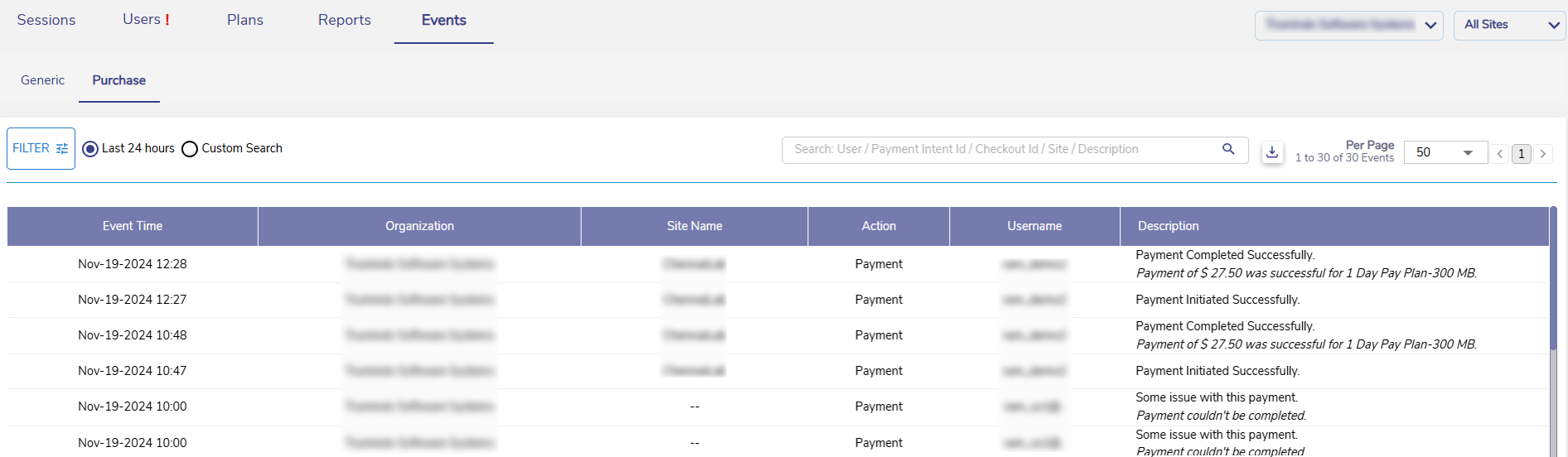Open the FILTER options button
The width and height of the screenshot is (1568, 457).
(x=41, y=148)
